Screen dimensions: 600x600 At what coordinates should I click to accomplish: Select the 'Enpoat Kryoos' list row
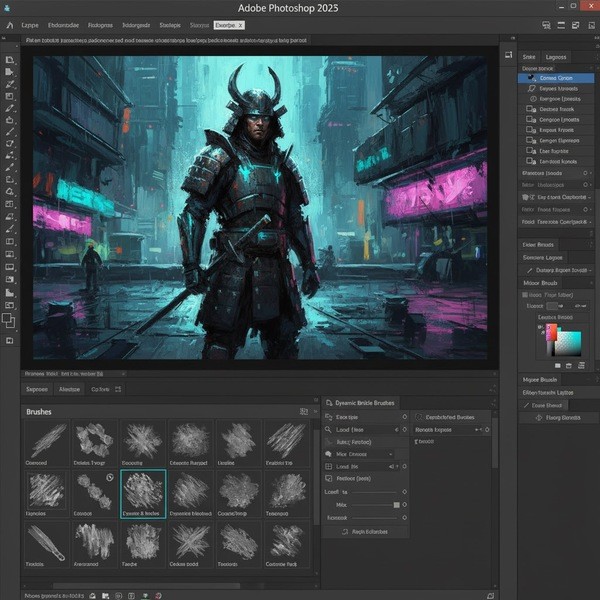click(556, 130)
